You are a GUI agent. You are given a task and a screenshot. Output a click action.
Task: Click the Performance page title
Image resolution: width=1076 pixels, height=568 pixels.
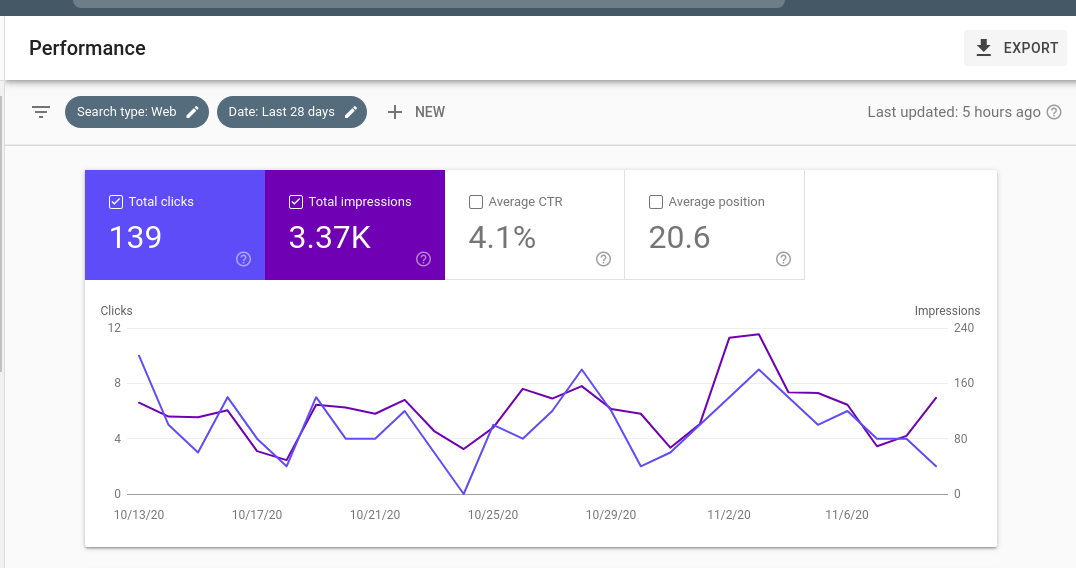(x=87, y=48)
